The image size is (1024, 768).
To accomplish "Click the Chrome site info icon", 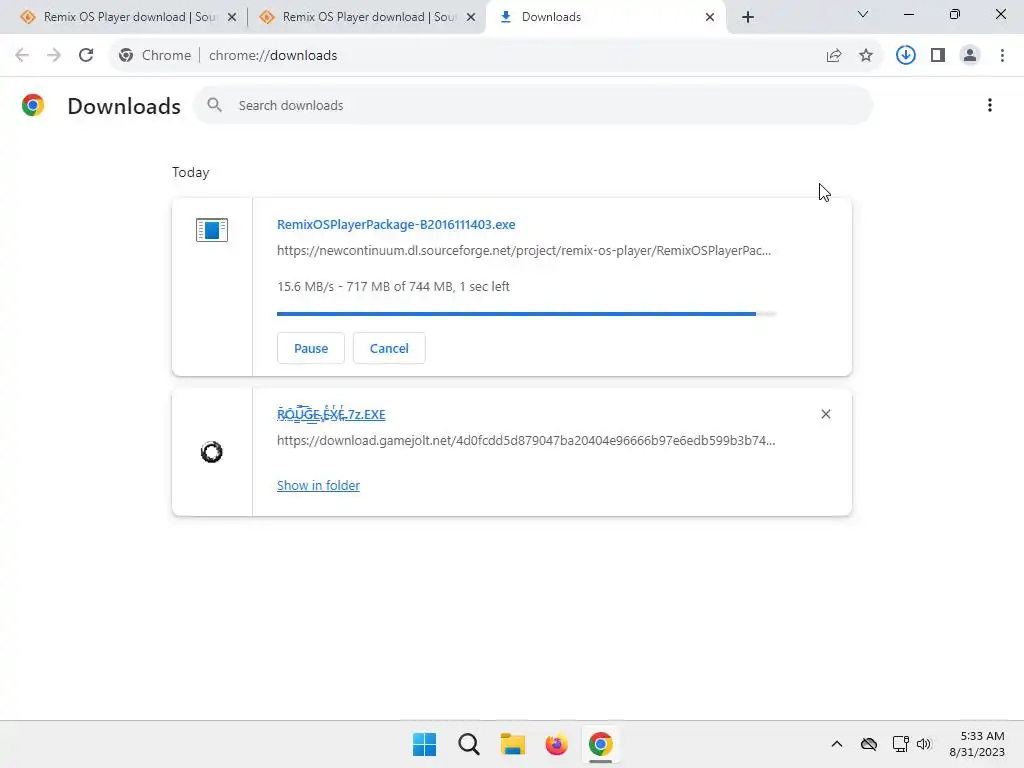I will [126, 56].
